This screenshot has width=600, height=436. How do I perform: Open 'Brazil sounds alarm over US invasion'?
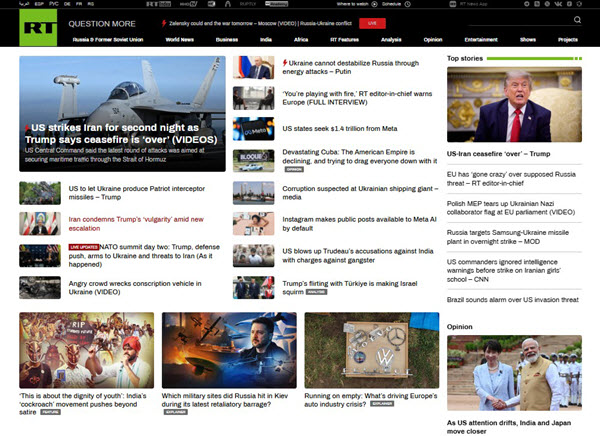tap(513, 300)
